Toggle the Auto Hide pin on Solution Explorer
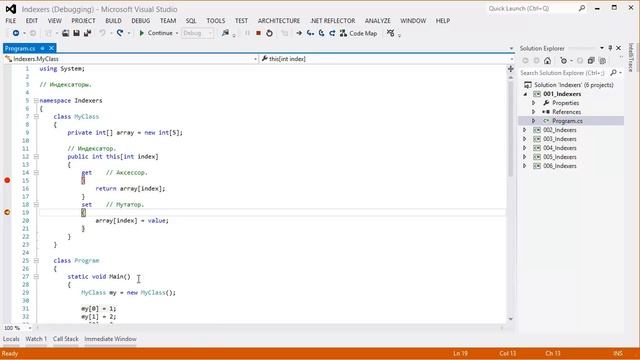 click(x=610, y=48)
